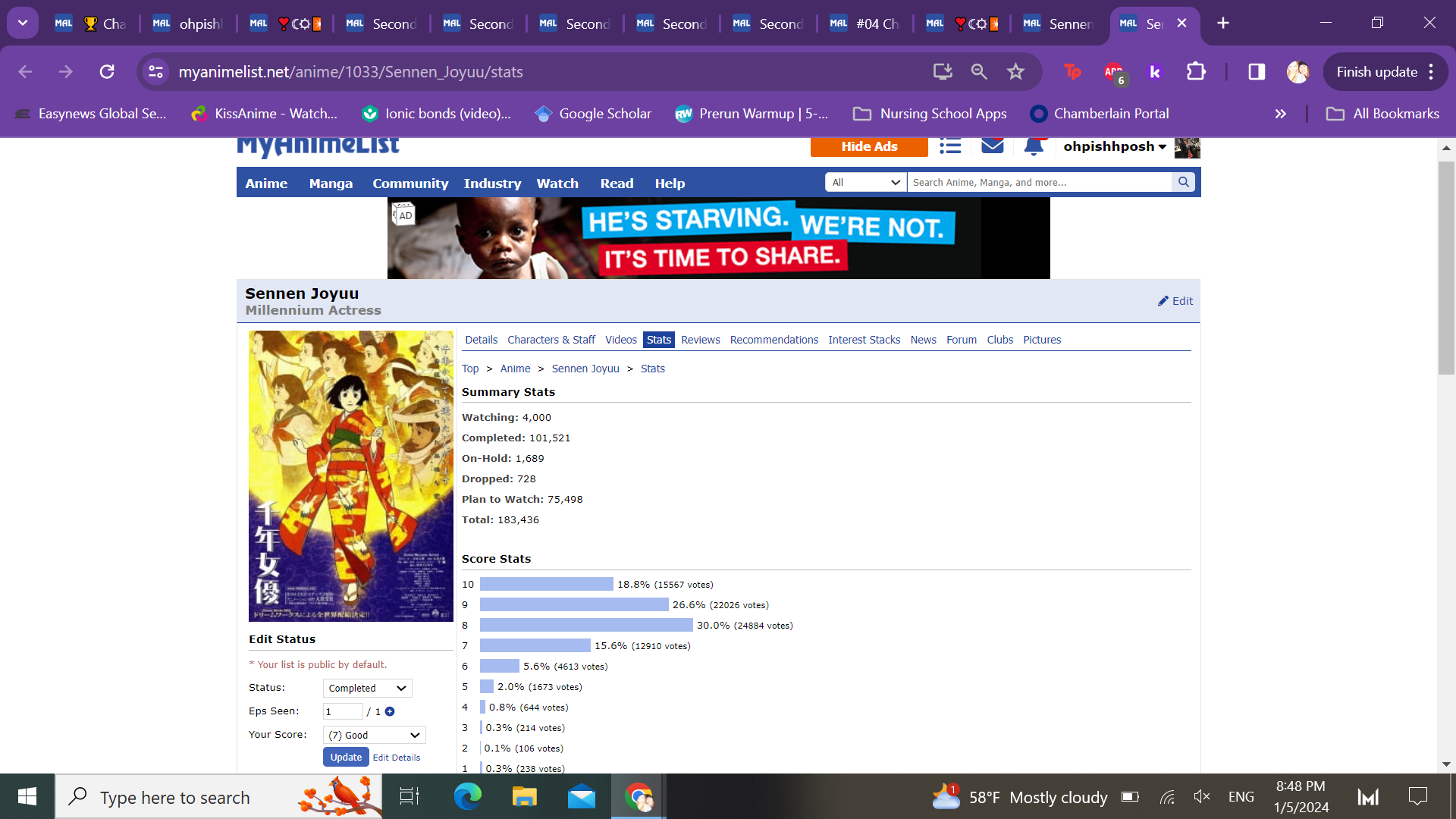
Task: Open the Status dropdown set to Completed
Action: pos(368,688)
